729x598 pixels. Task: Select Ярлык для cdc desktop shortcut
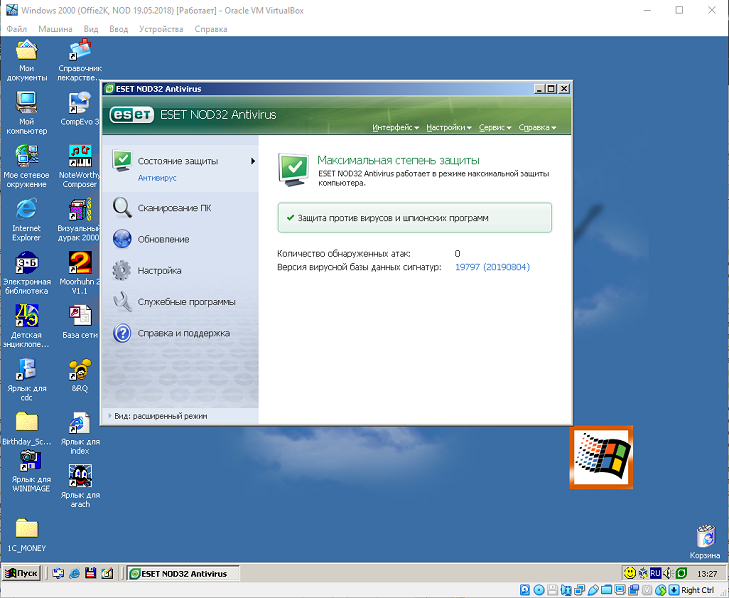tap(27, 380)
